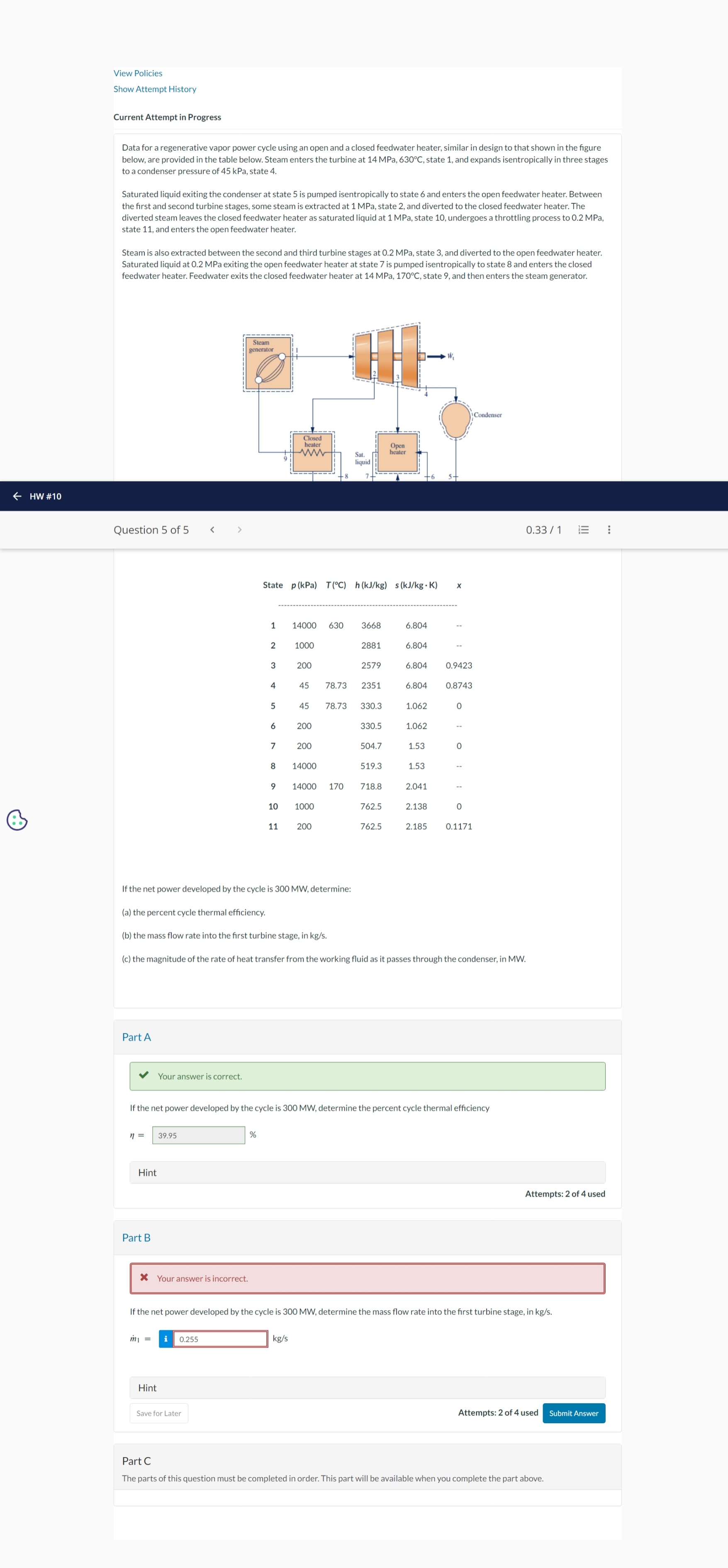
Task: Click the previous question chevron
Action: click(212, 530)
